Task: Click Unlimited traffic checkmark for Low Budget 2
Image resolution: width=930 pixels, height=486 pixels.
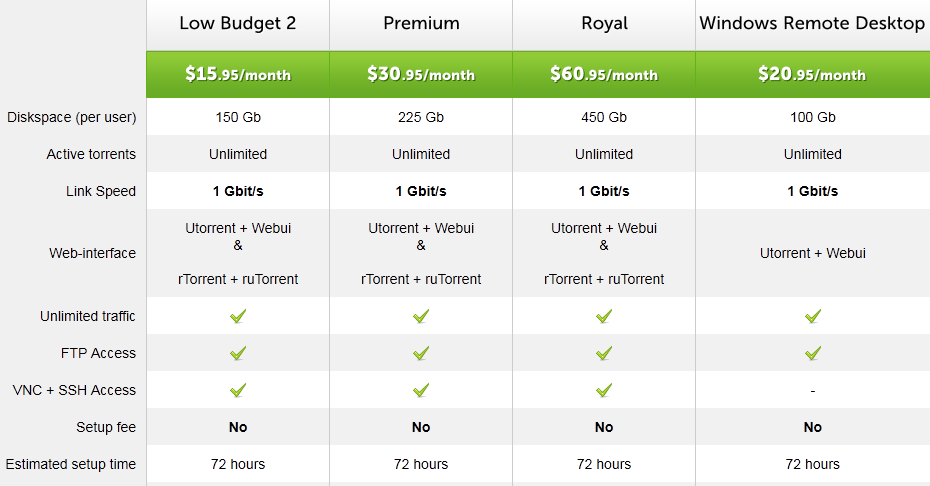Action: point(238,316)
